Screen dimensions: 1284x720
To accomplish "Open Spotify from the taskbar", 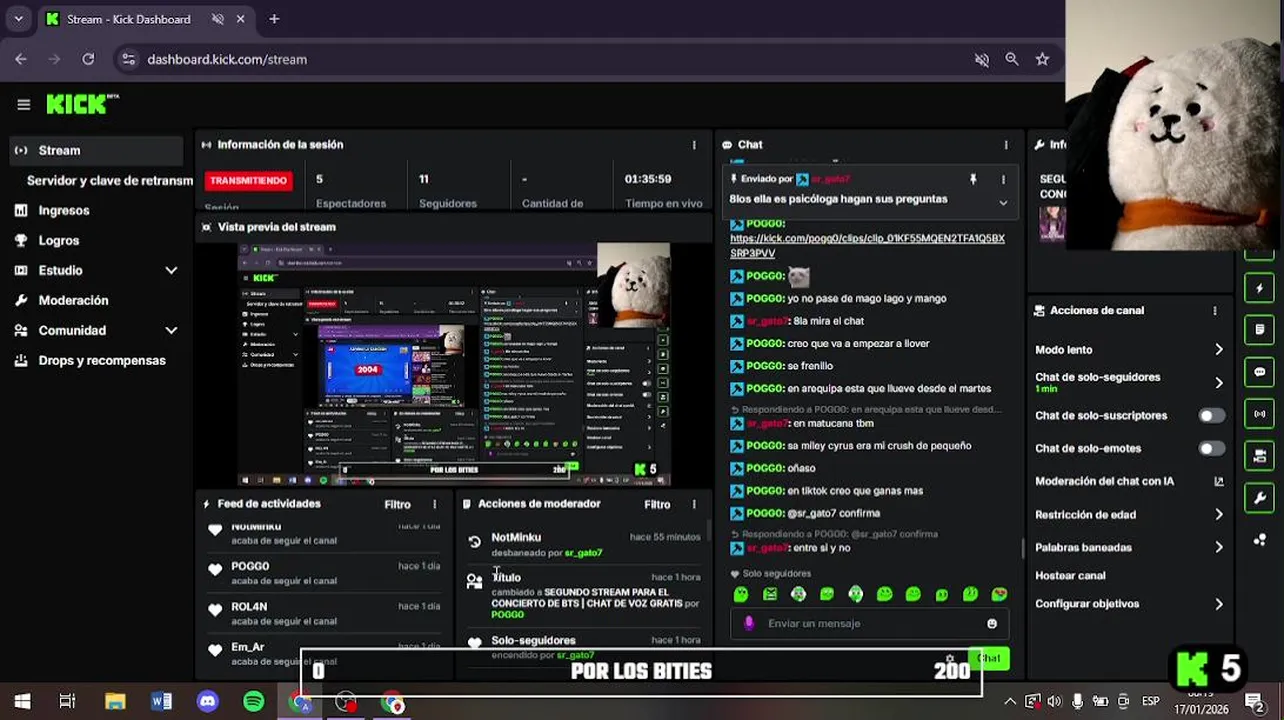I will coord(254,702).
